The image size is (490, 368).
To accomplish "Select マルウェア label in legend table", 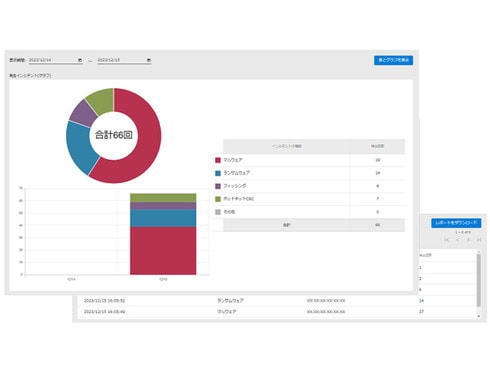I will (233, 160).
